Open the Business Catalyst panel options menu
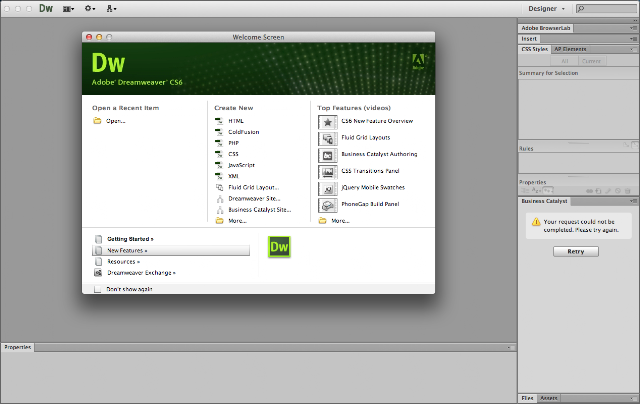The width and height of the screenshot is (640, 404). [x=633, y=201]
